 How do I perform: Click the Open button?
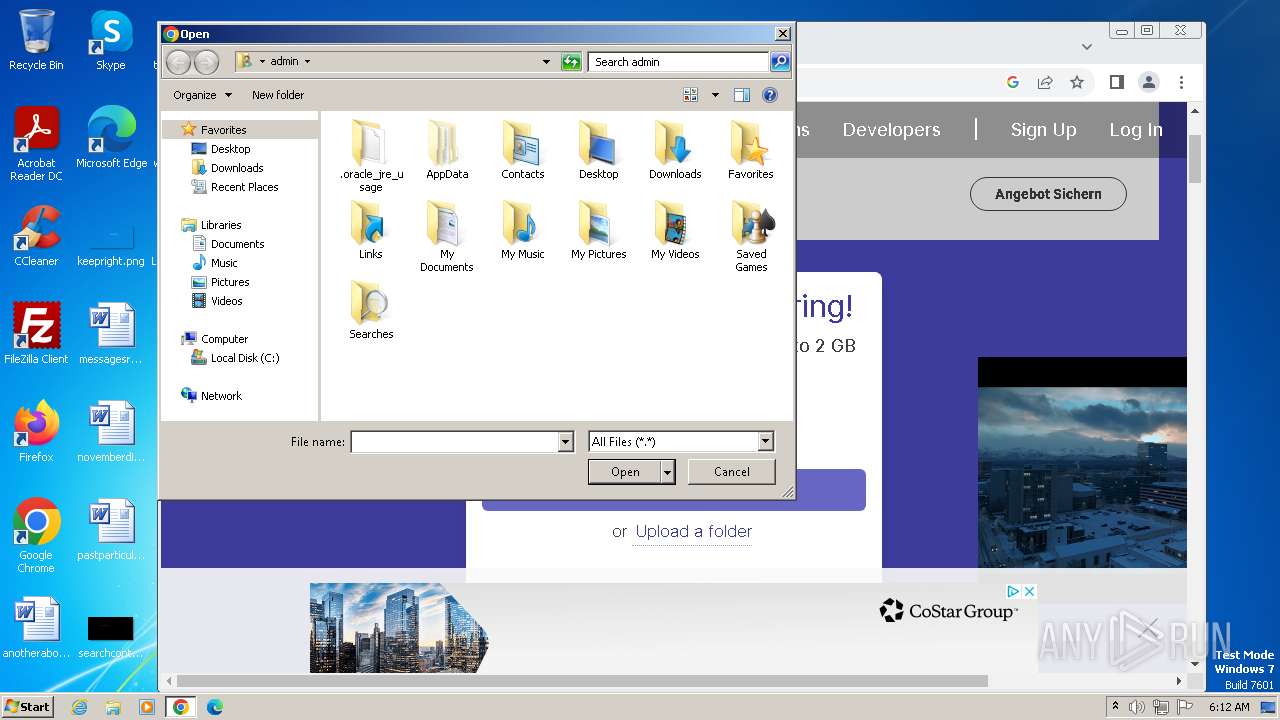click(x=625, y=472)
